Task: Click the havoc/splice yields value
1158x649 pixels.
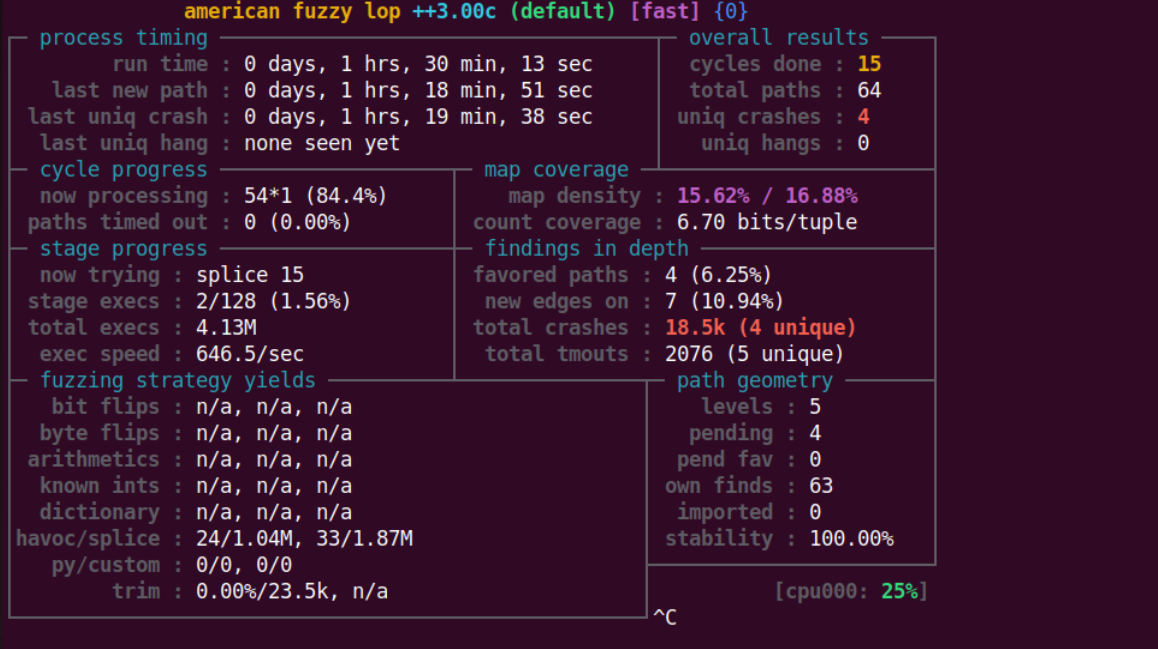Action: tap(304, 539)
